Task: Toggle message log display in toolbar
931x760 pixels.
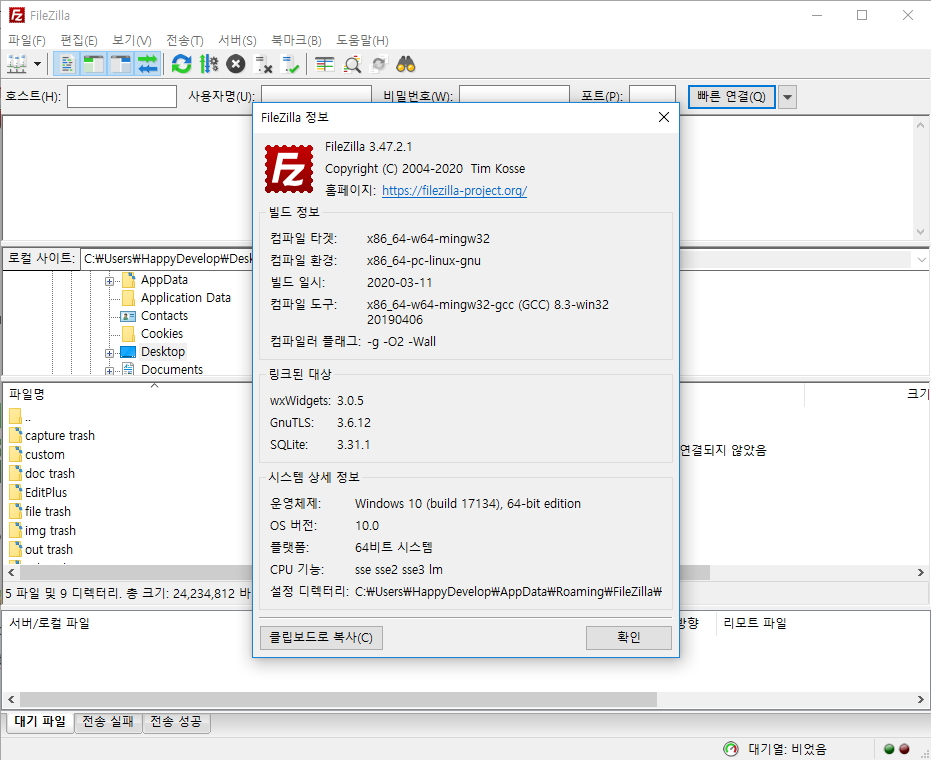Action: 66,64
